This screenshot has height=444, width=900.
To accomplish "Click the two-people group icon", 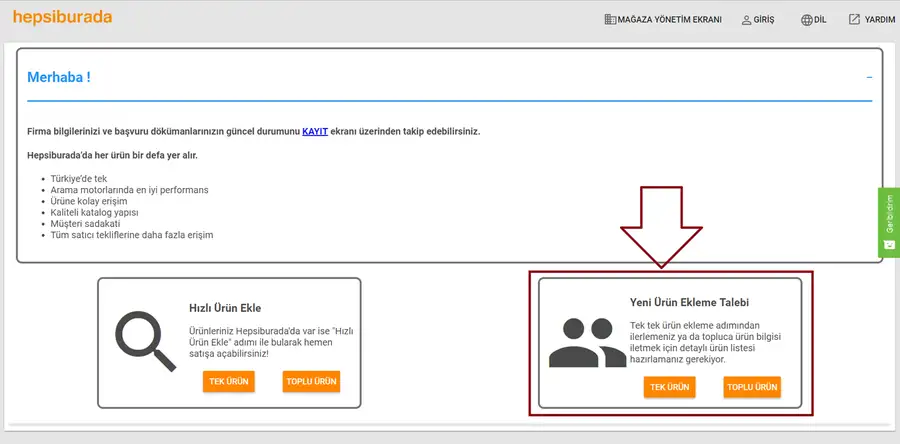I will coord(587,342).
